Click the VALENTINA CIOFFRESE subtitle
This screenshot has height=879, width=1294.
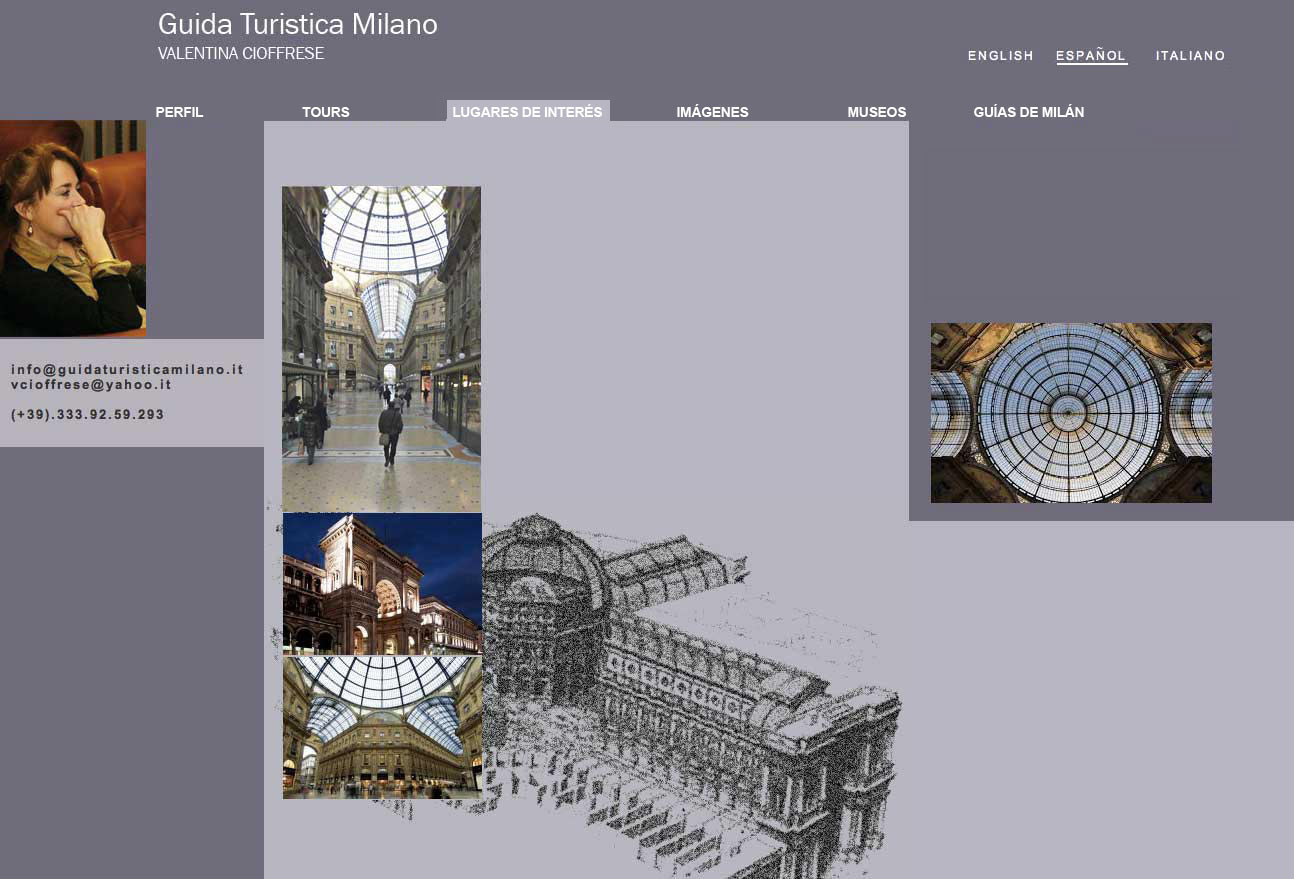click(241, 54)
